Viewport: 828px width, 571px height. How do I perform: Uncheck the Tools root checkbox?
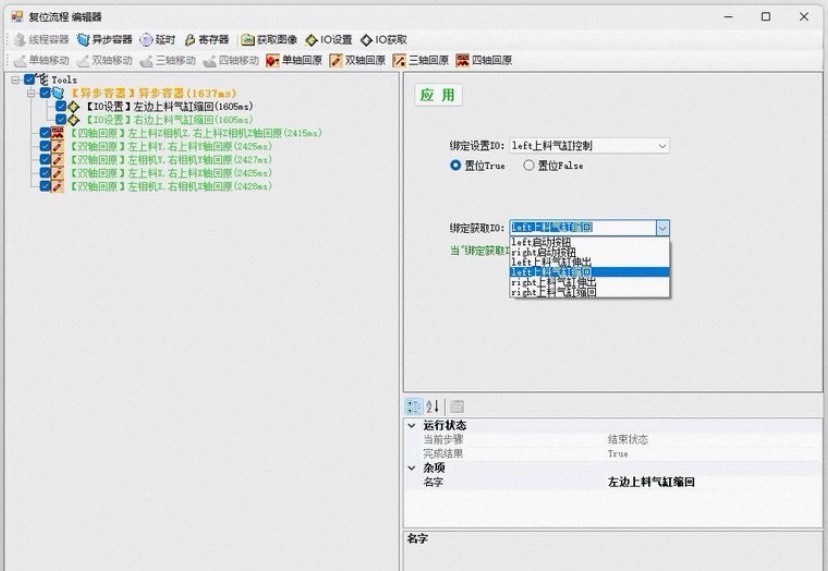point(30,80)
